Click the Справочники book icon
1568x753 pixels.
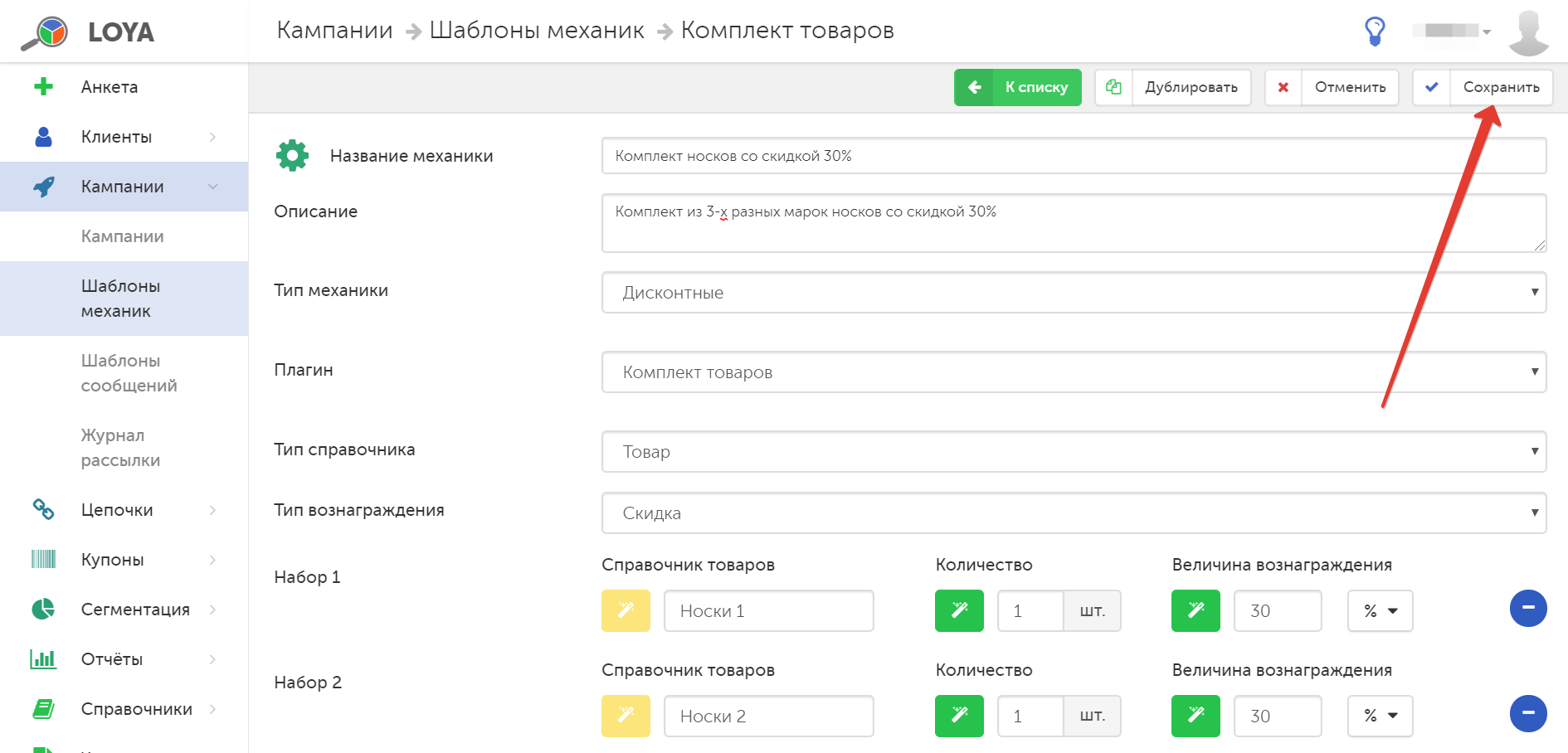click(x=43, y=708)
